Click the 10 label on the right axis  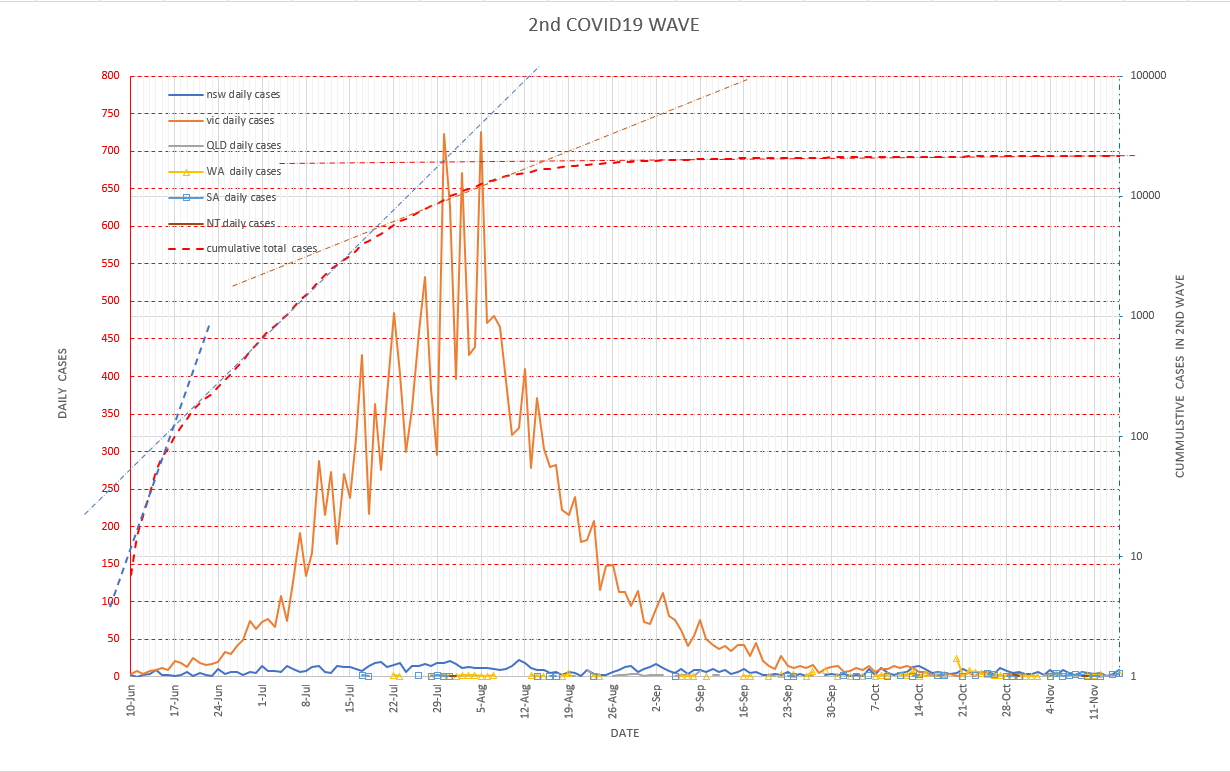pyautogui.click(x=1137, y=557)
